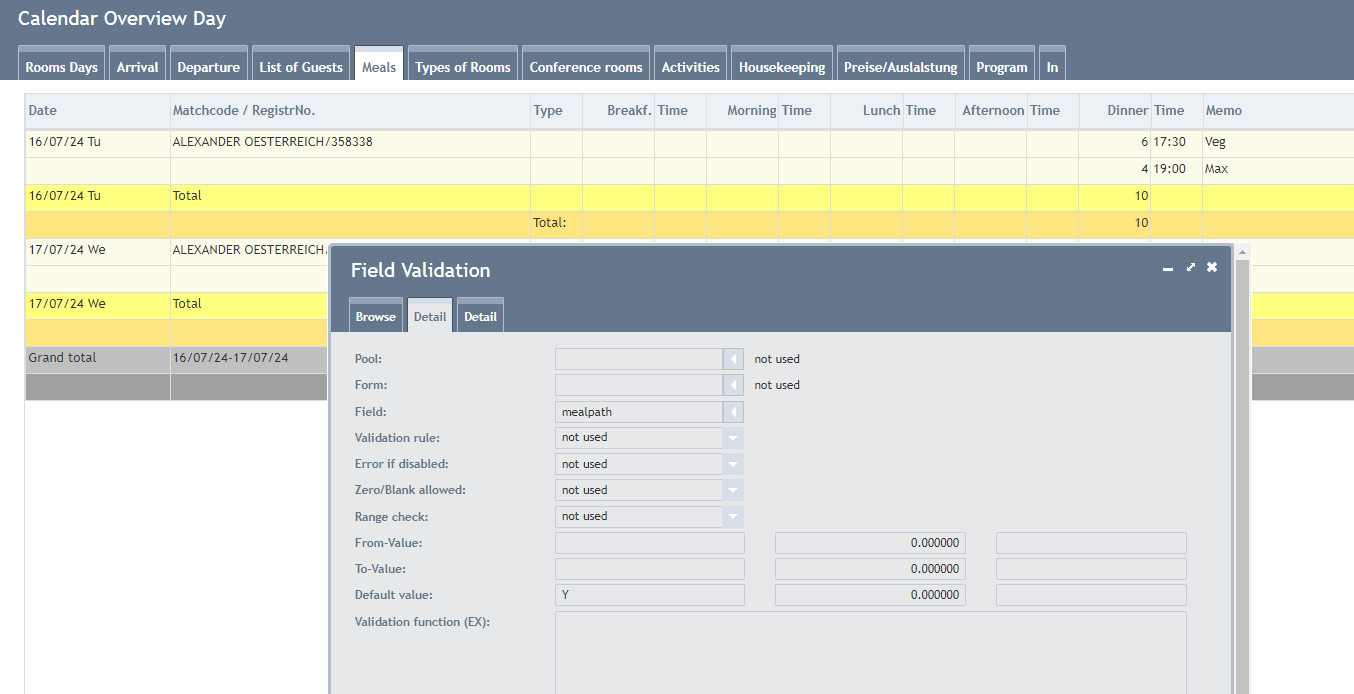This screenshot has width=1354, height=694.
Task: Show the Activities tab
Action: [x=691, y=64]
